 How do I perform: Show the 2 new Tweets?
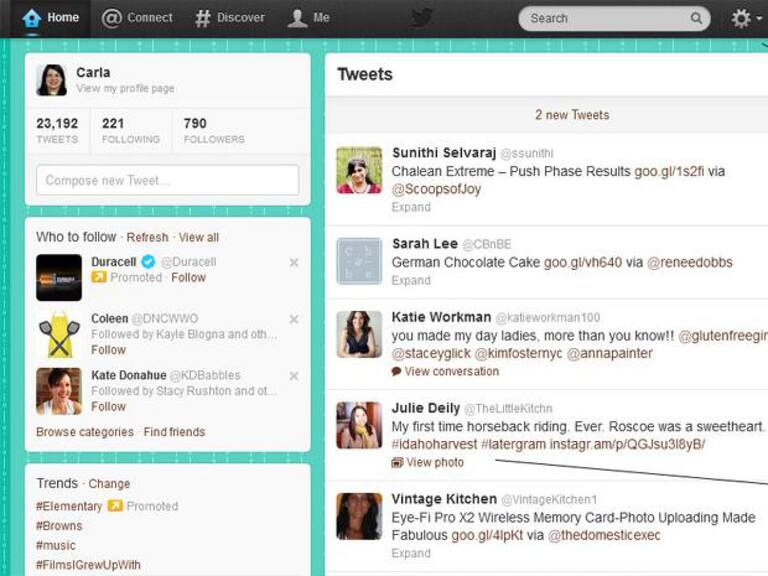click(571, 115)
